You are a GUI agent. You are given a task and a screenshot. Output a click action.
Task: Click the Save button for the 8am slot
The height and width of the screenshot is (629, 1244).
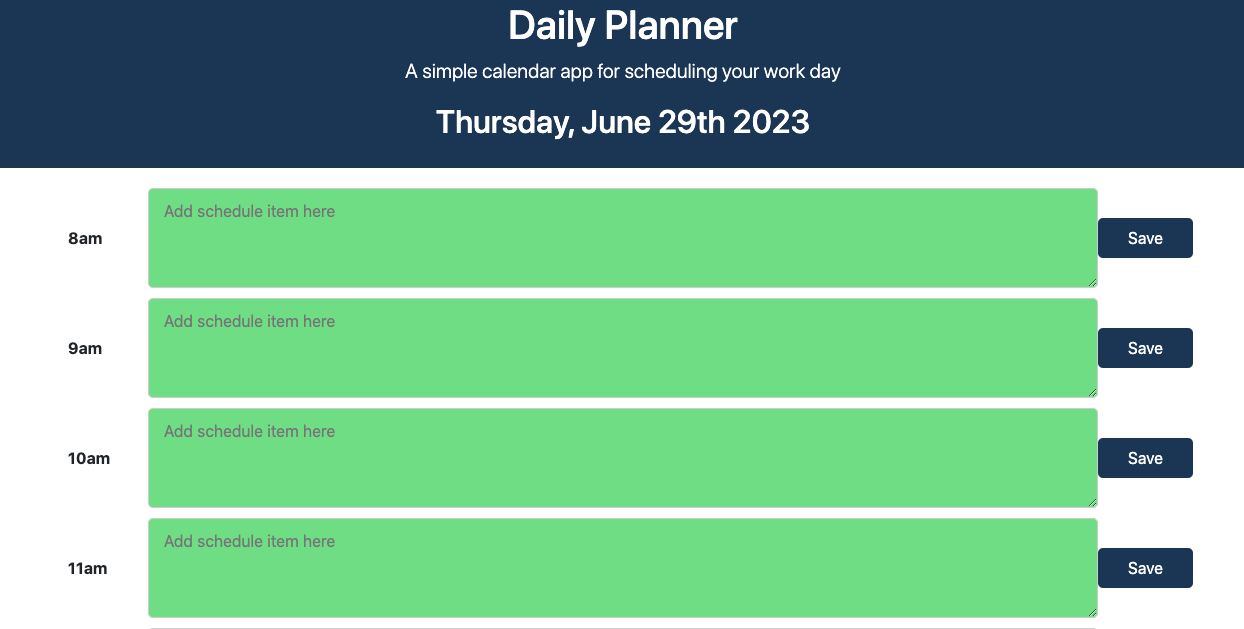click(x=1145, y=238)
